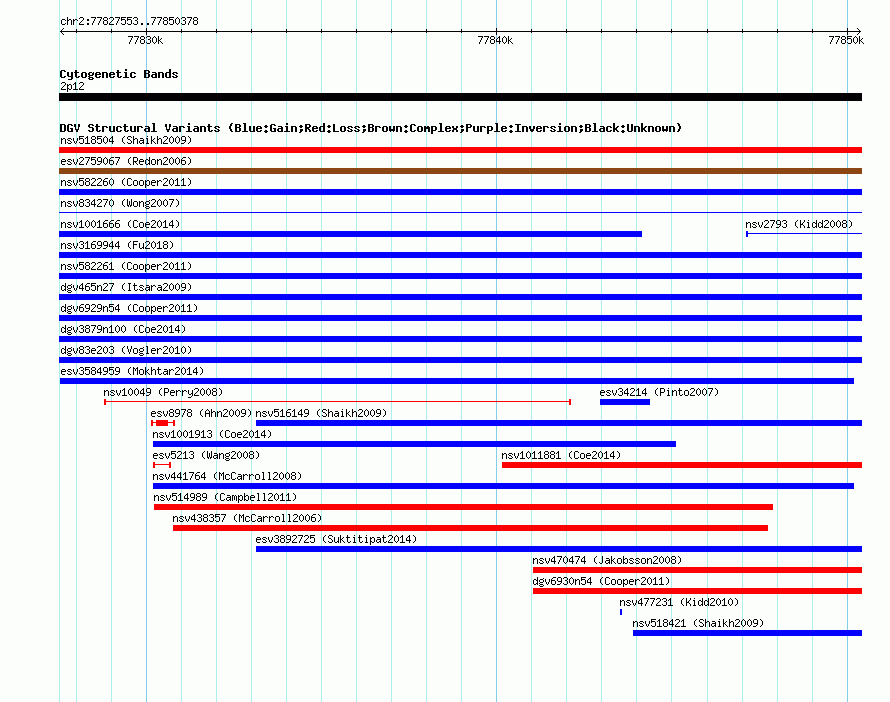Click the esv34214 short blue bar
890x702 pixels.
point(625,402)
